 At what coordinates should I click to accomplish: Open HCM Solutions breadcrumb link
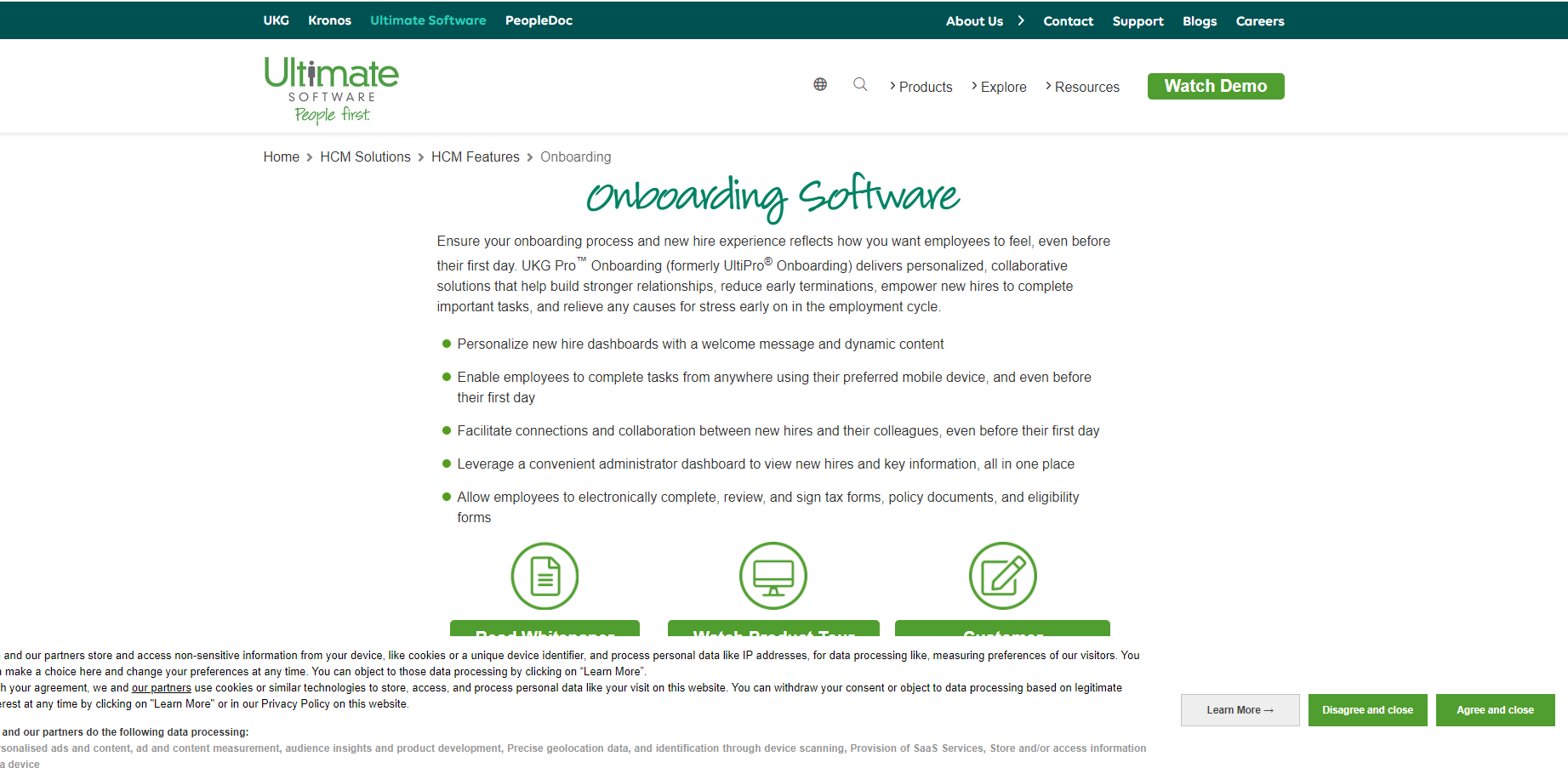(365, 156)
